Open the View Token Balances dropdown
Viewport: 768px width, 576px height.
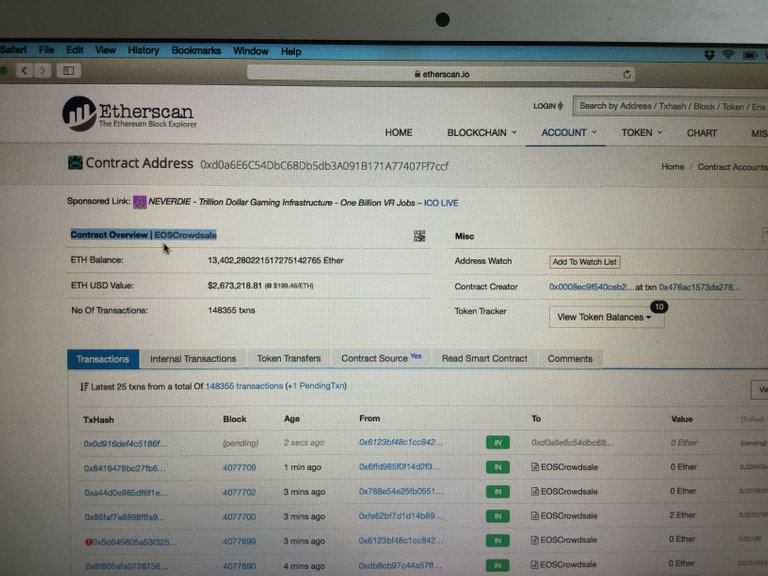pyautogui.click(x=606, y=317)
